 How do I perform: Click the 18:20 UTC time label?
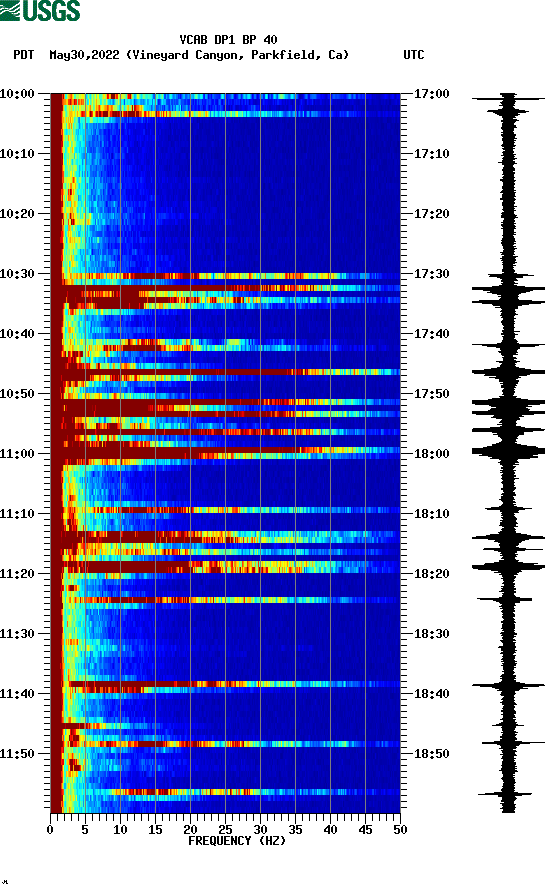[x=431, y=574]
